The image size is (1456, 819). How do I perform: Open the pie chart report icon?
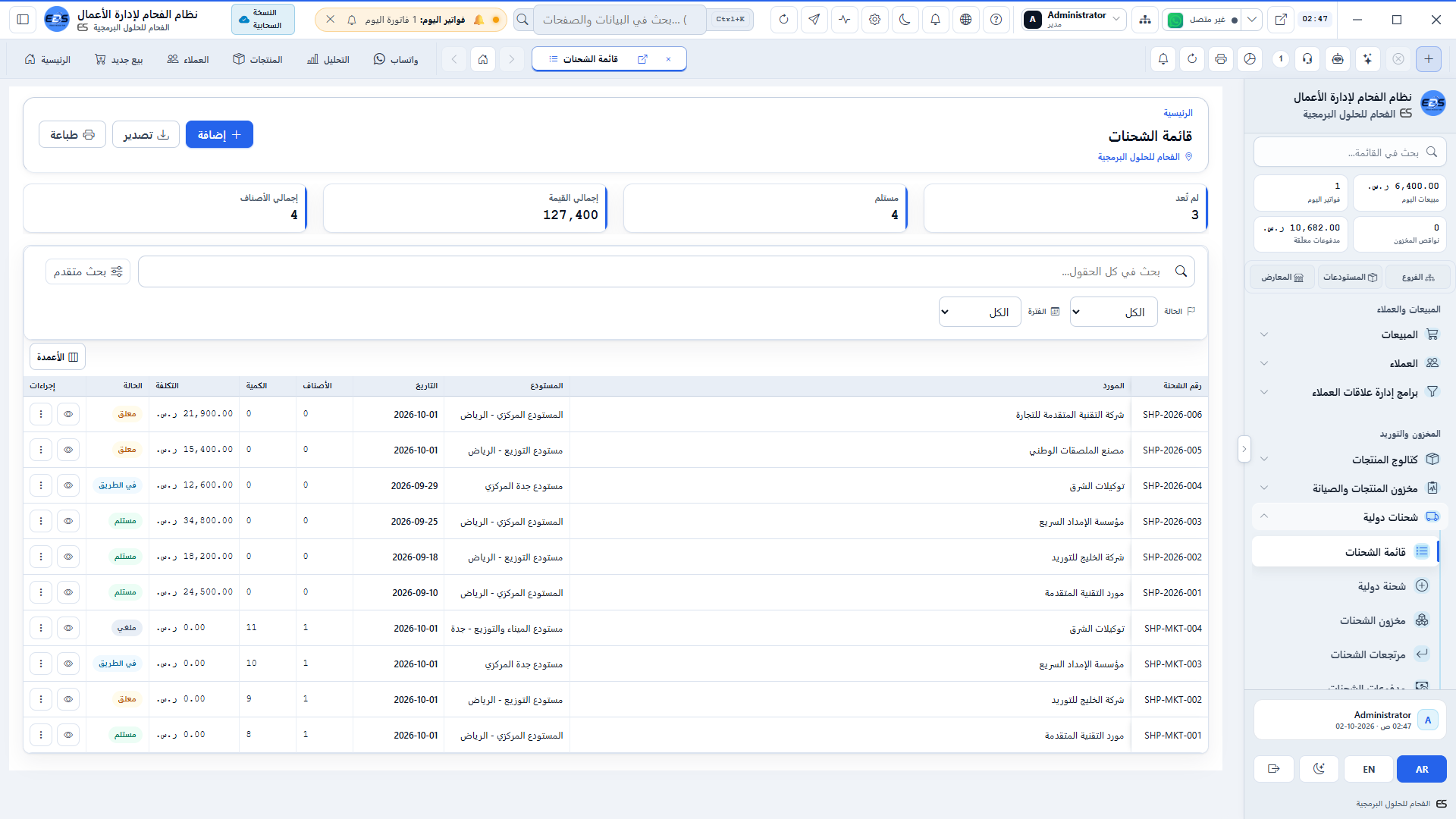1250,58
